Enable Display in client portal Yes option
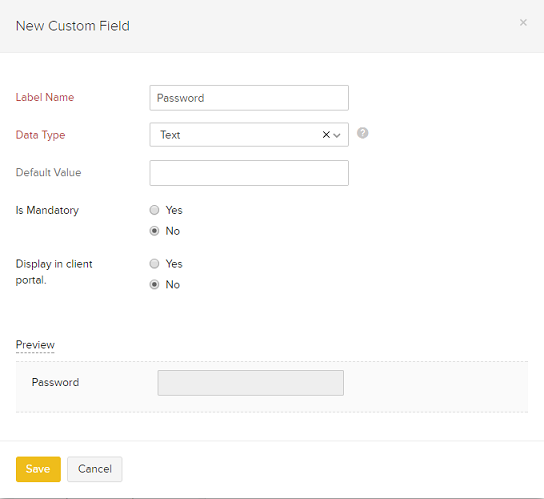Viewport: 544px width, 499px height. [x=154, y=264]
